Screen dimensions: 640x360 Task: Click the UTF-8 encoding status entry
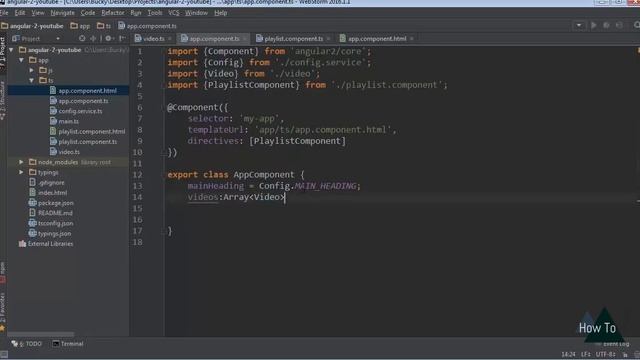click(605, 354)
